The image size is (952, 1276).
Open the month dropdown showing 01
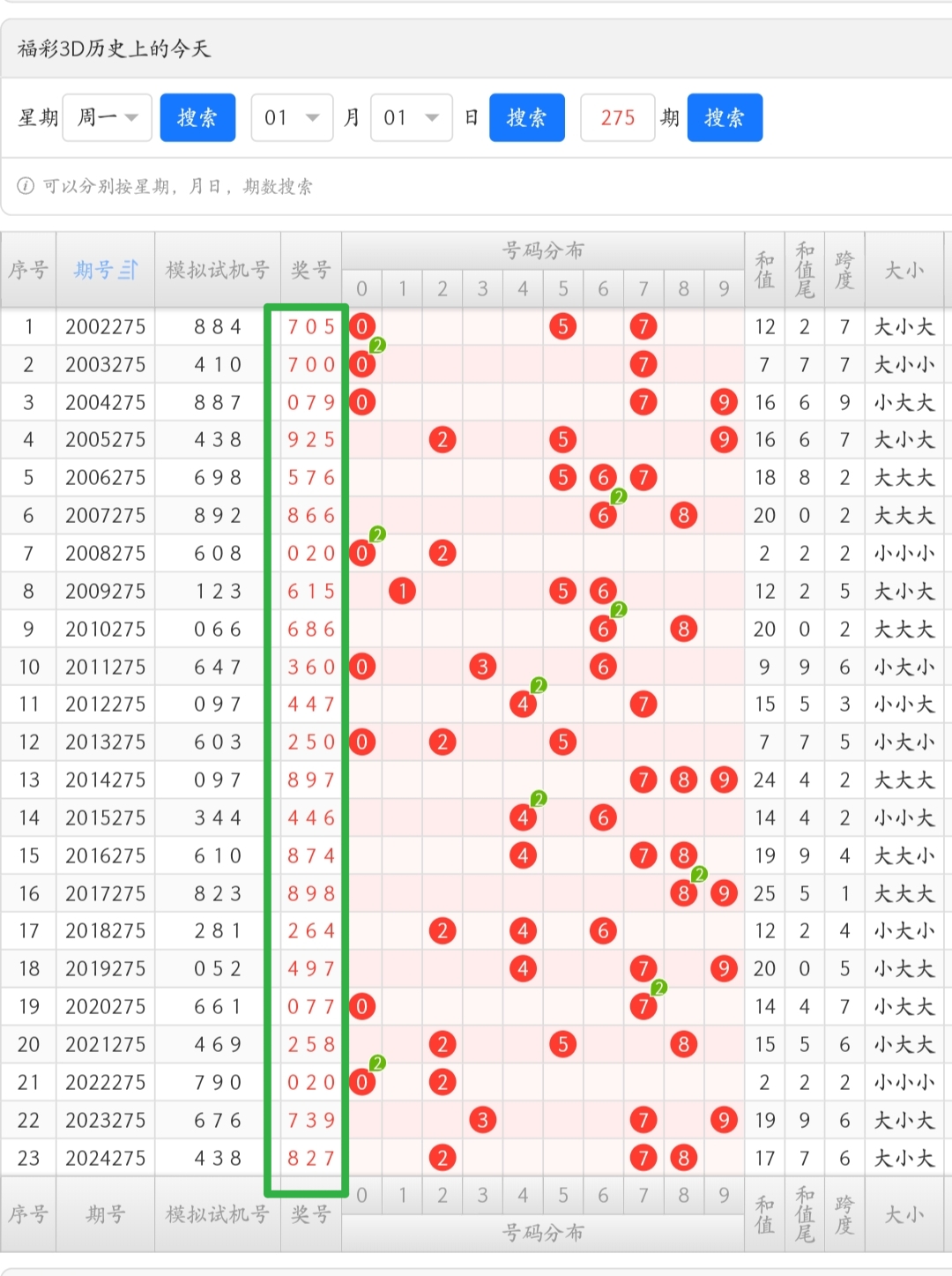pyautogui.click(x=292, y=117)
